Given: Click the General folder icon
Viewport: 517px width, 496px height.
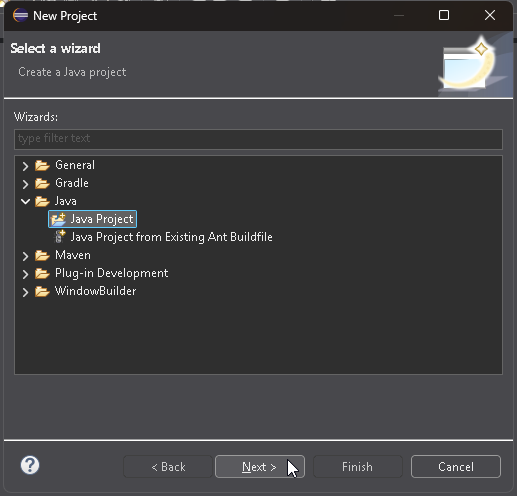Looking at the screenshot, I should (x=42, y=165).
